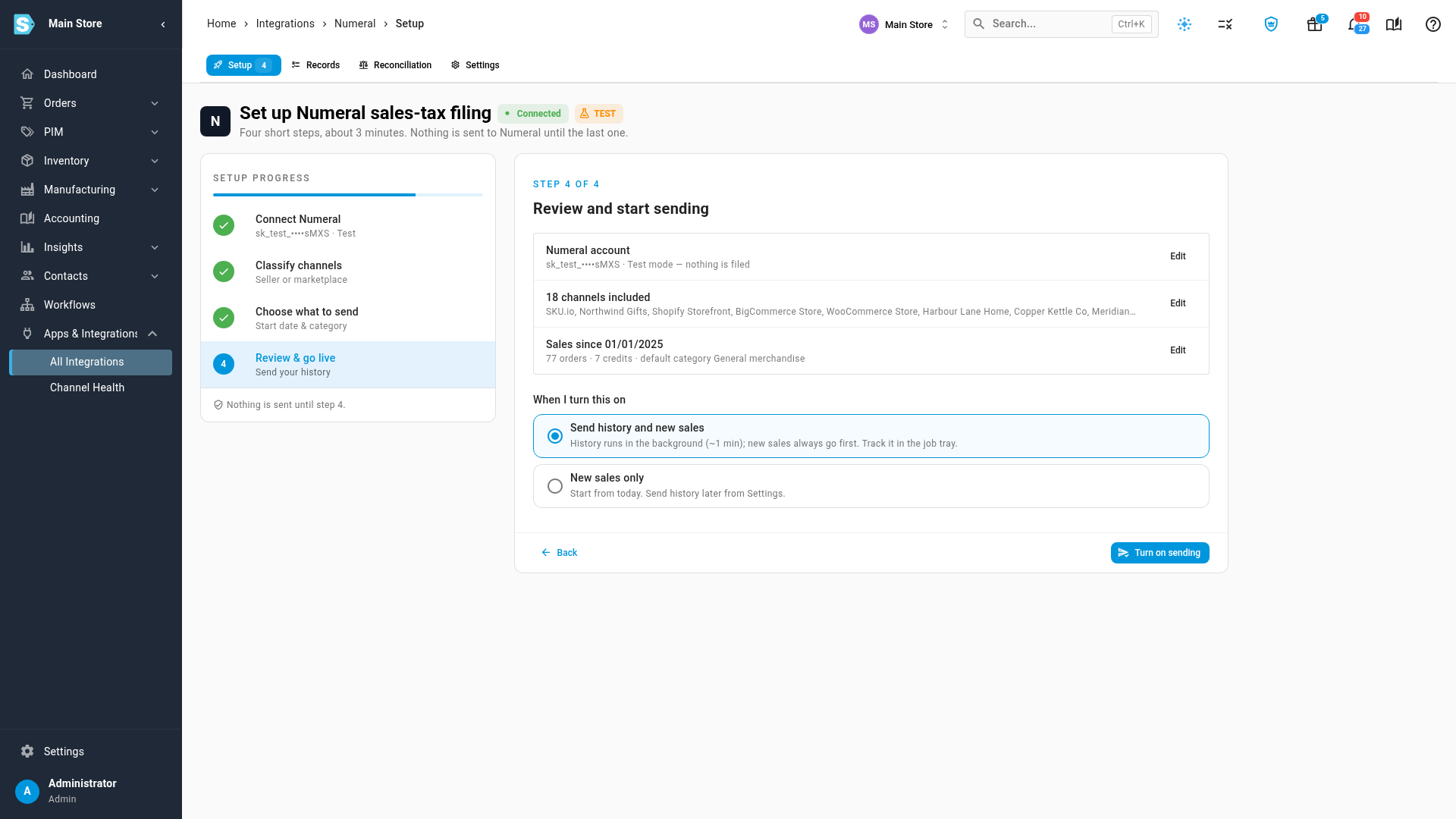Click the Administrator avatar circle
The image size is (1456, 819).
(x=27, y=791)
